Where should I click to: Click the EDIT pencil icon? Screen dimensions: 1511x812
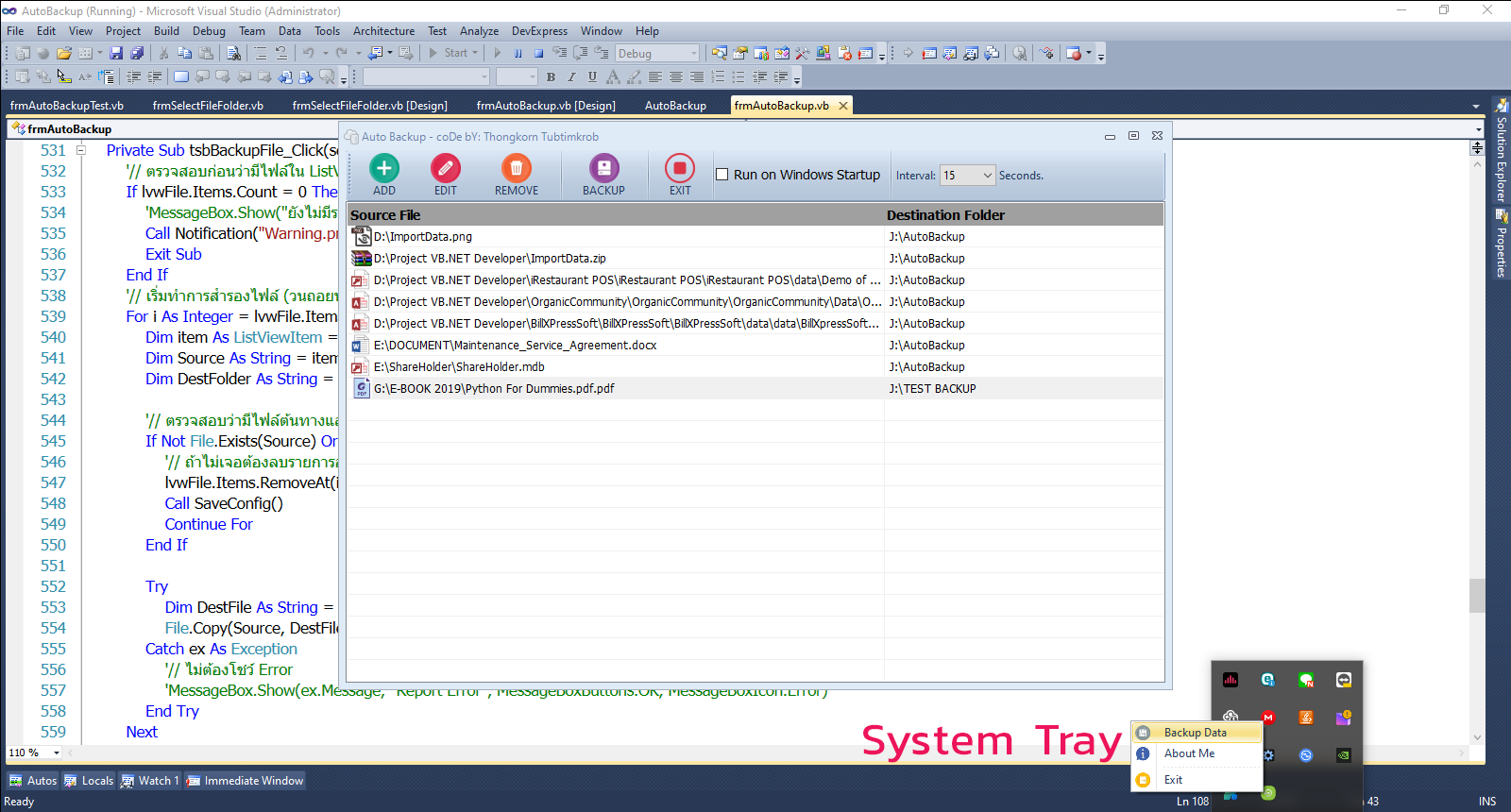[x=445, y=169]
